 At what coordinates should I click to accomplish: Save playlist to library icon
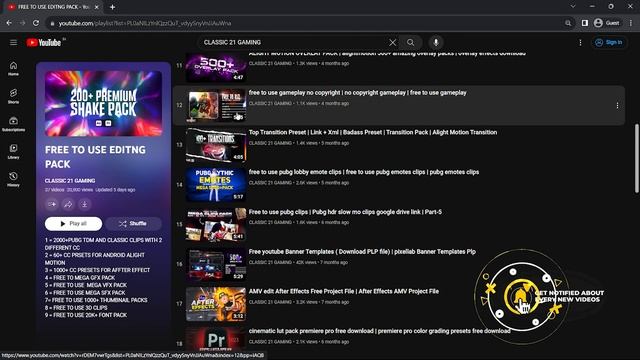click(x=52, y=204)
